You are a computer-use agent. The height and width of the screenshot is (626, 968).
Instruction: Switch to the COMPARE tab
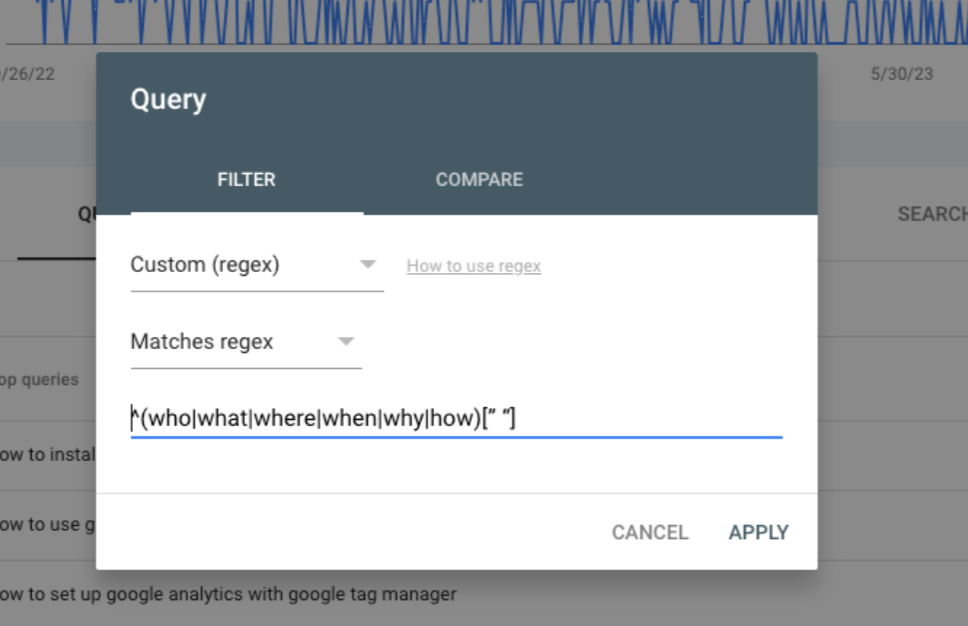pyautogui.click(x=479, y=180)
